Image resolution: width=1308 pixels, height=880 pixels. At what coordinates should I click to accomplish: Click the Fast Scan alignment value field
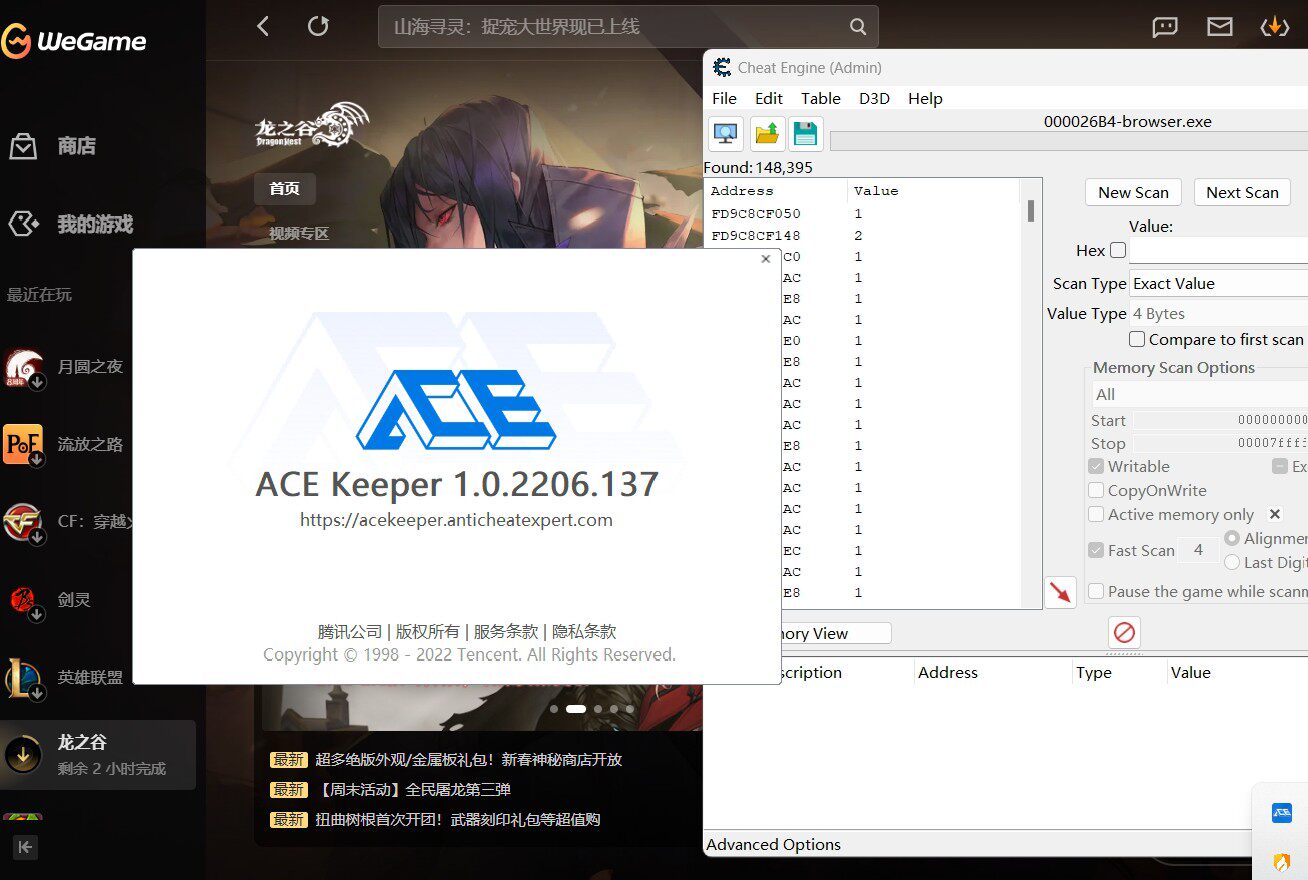(1198, 550)
